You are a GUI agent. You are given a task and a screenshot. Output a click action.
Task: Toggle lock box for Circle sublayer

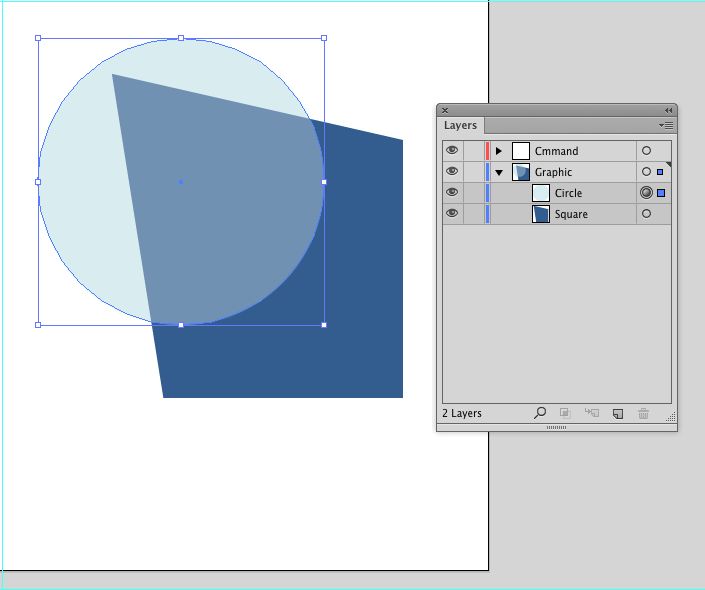473,193
